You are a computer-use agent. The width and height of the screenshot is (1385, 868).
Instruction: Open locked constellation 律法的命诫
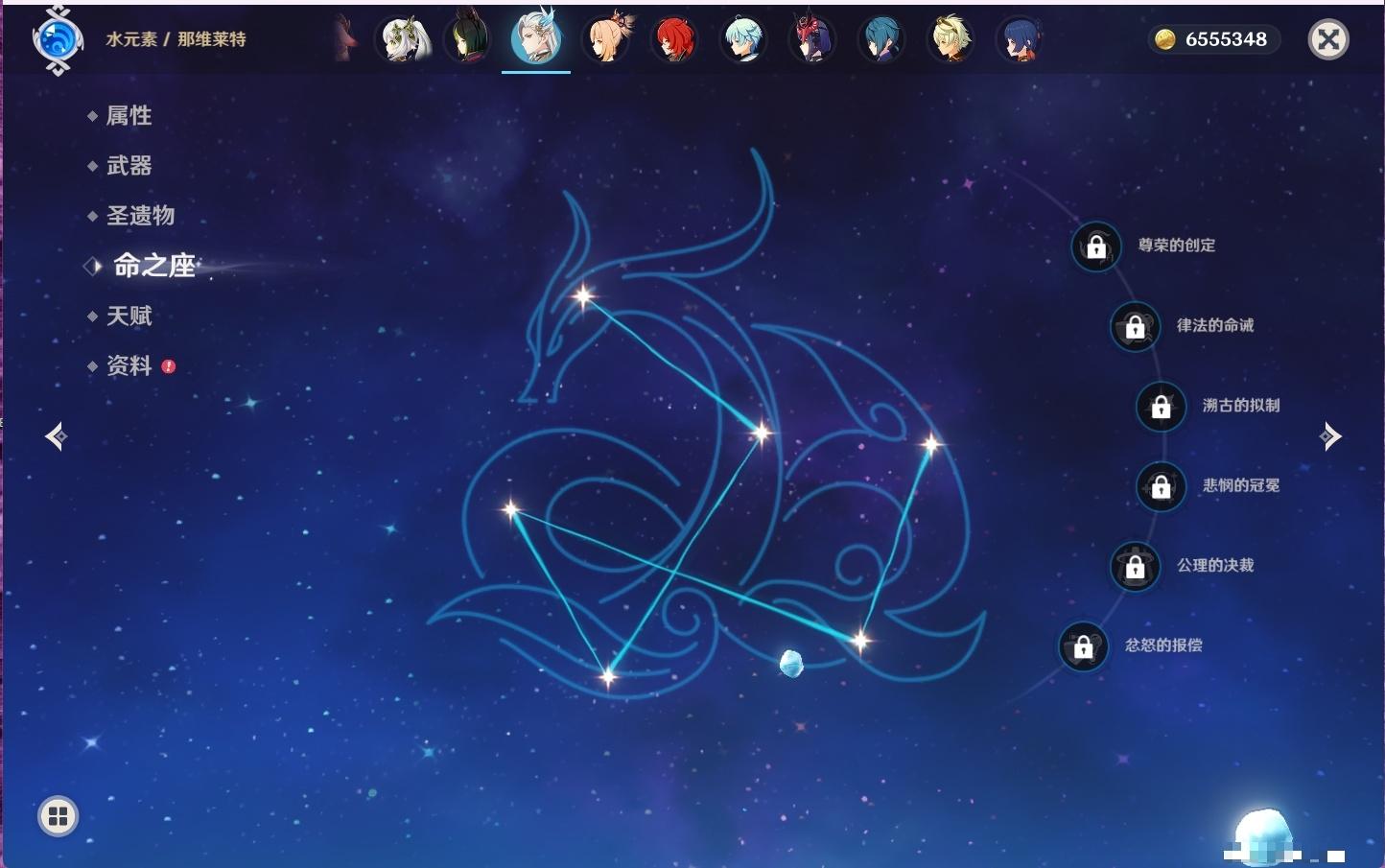point(1135,326)
